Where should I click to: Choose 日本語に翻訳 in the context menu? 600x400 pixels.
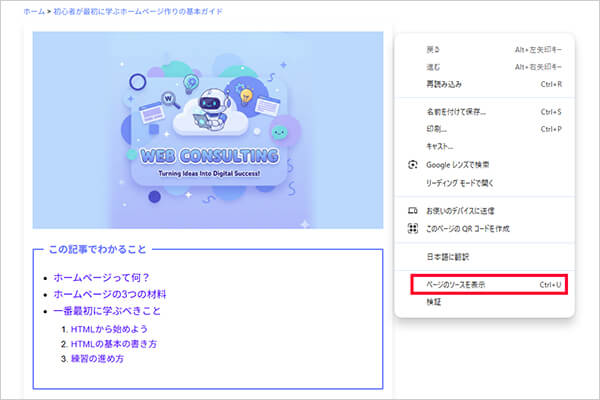484,257
